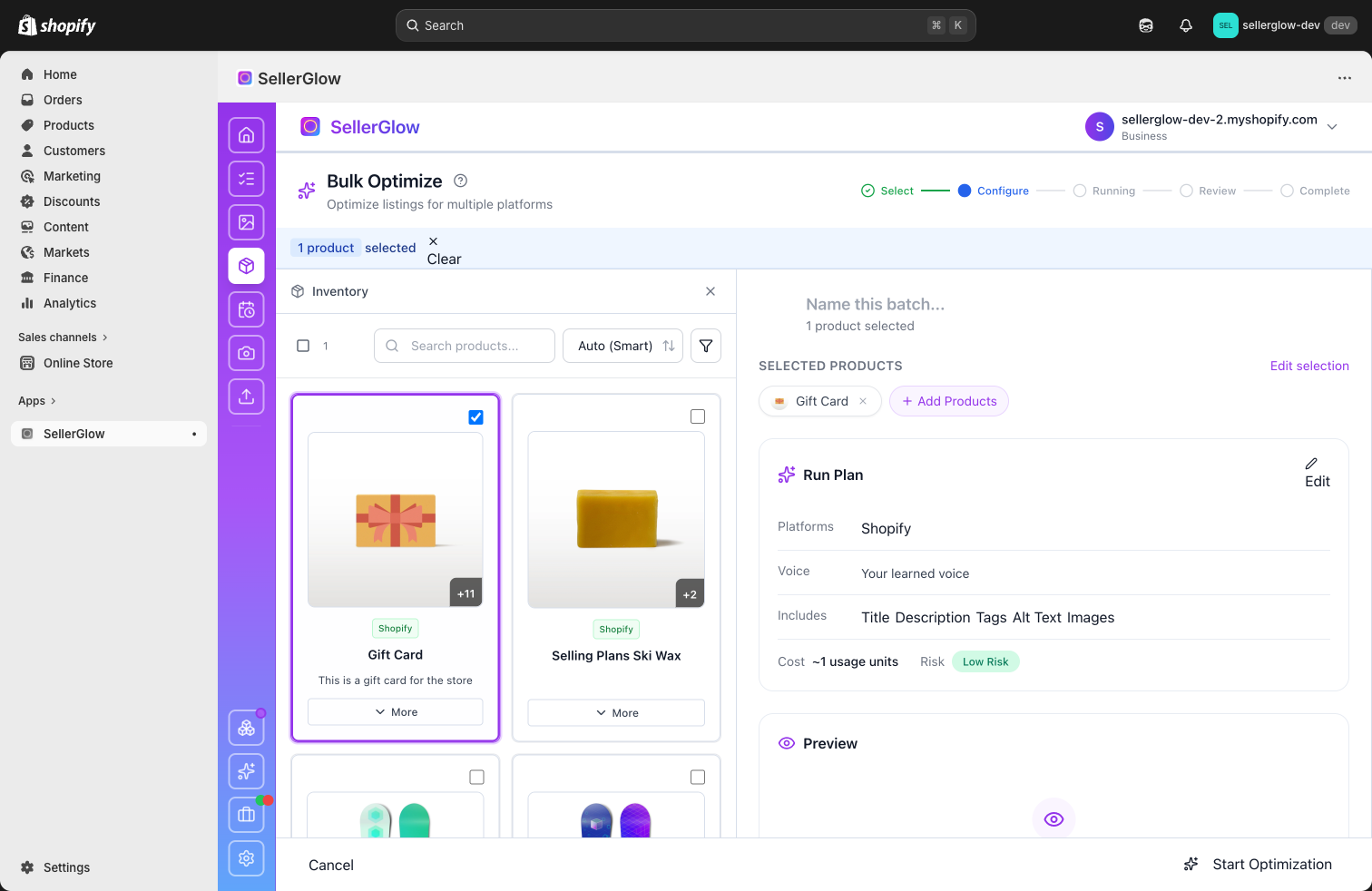Click the help icon beside Bulk Optimize
Viewport: 1372px width, 891px height.
pos(460,181)
